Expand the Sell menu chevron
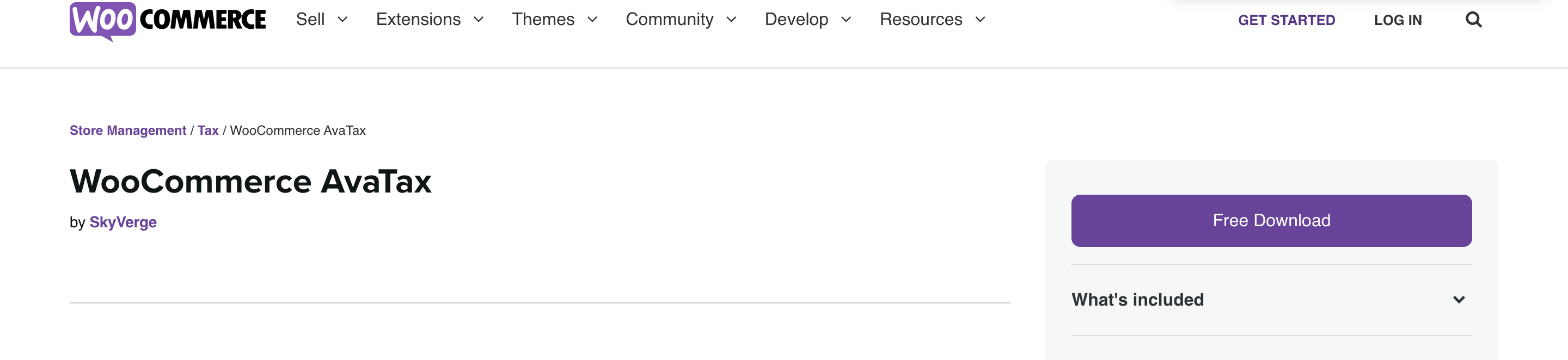 (x=342, y=20)
